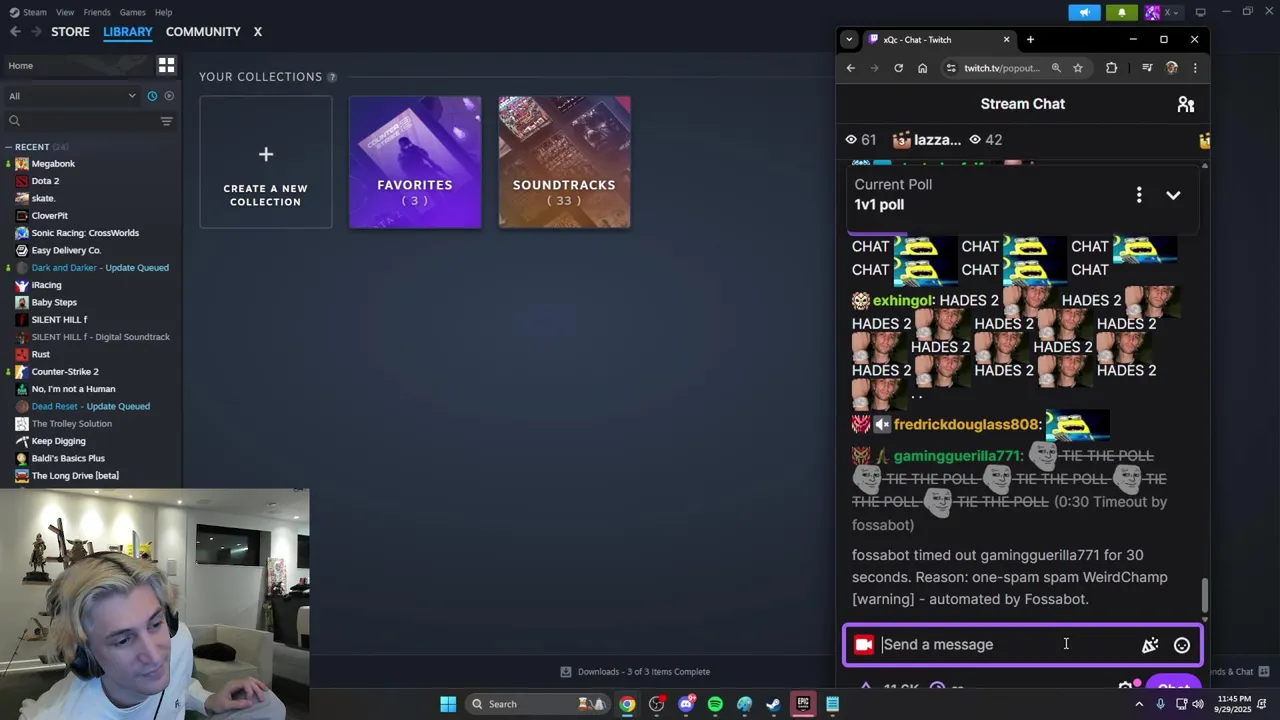1280x720 pixels.
Task: Toggle sort by recent clock icon
Action: 152,96
